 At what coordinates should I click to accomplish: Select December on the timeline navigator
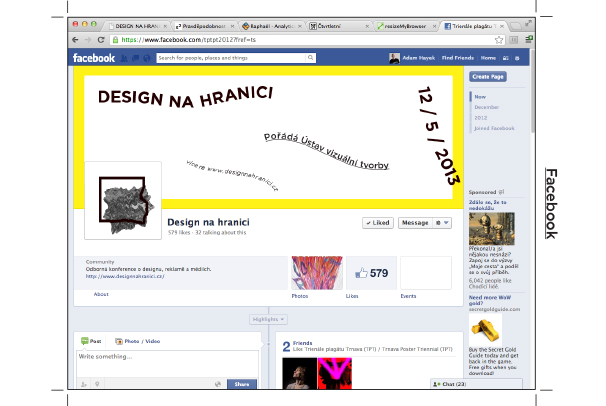point(487,105)
